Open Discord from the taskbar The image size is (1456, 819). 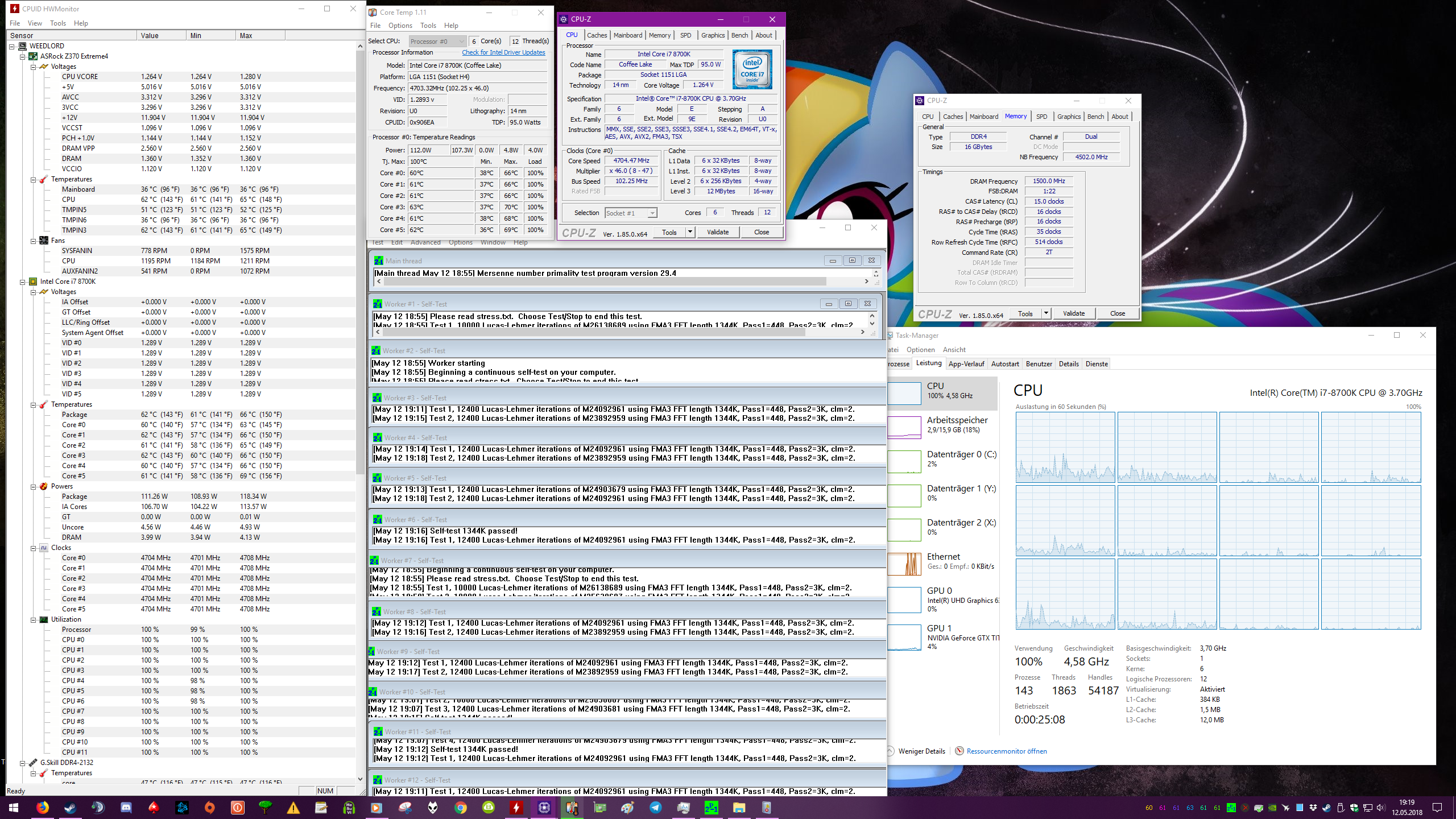(x=126, y=808)
